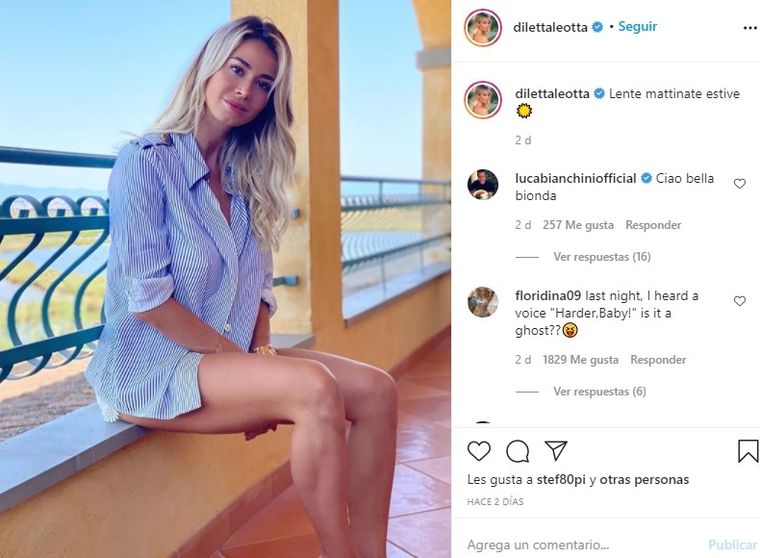Image resolution: width=760 pixels, height=558 pixels.
Task: Open the comment bubble icon
Action: 517,451
